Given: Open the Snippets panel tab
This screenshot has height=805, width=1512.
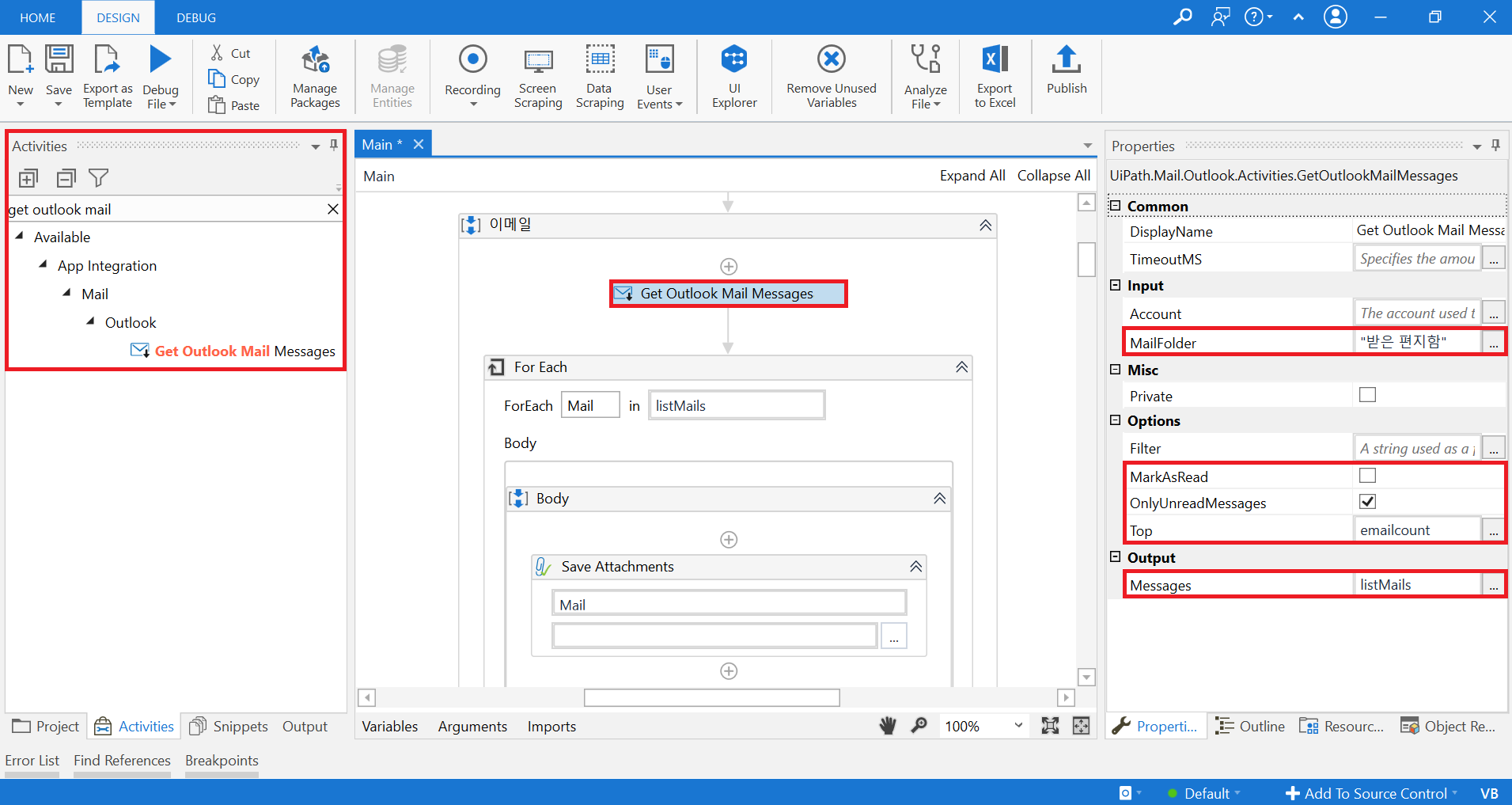Looking at the screenshot, I should 229,726.
